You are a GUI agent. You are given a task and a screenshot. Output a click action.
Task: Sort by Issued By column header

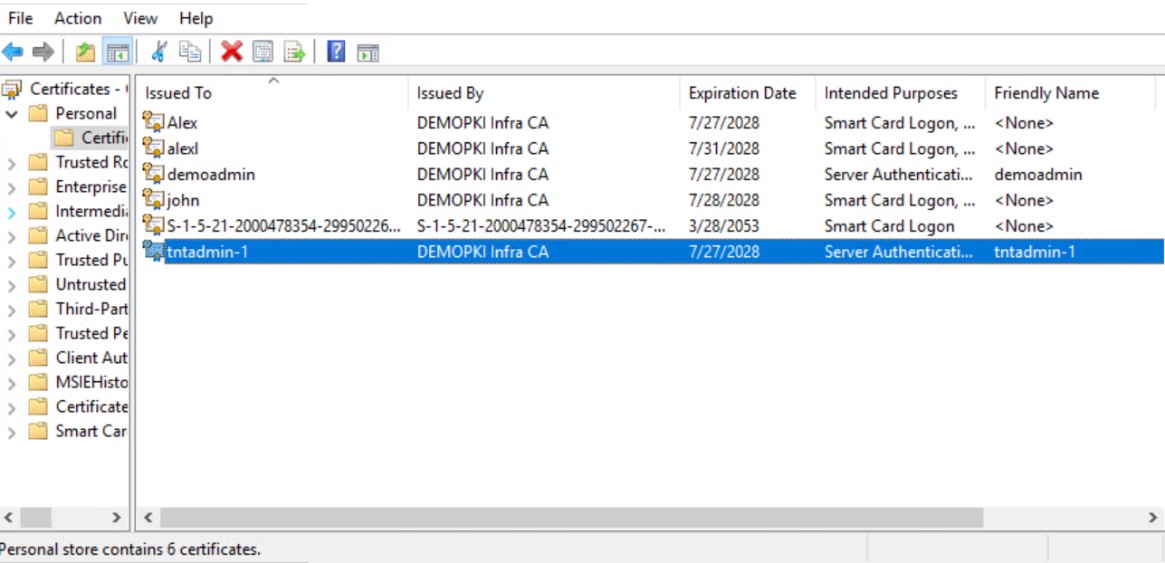(x=544, y=94)
